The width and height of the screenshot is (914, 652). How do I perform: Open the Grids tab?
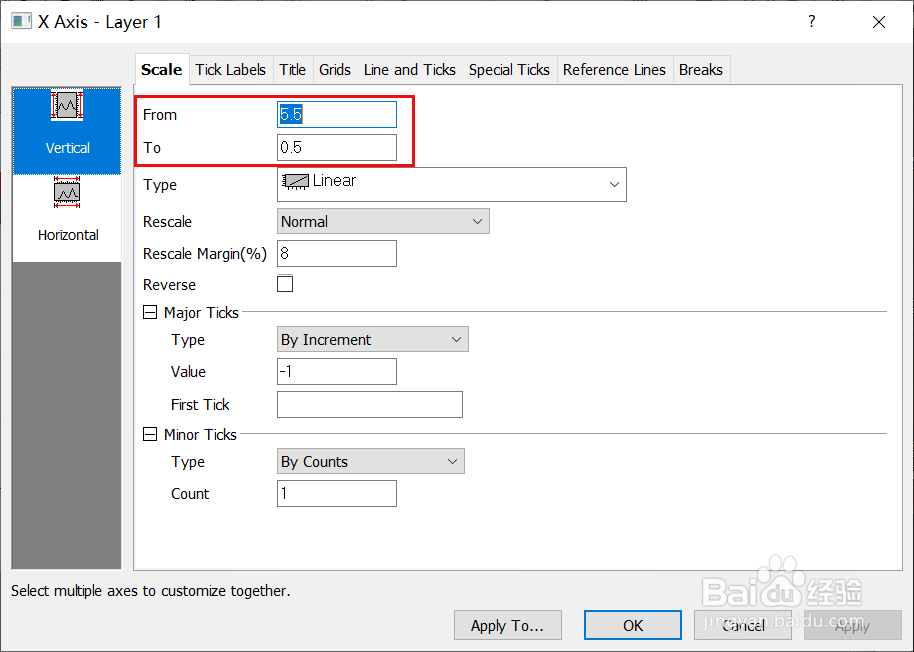pos(335,70)
